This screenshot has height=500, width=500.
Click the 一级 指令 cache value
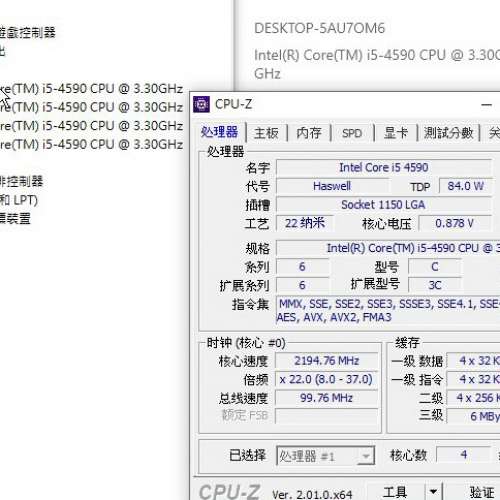[473, 379]
